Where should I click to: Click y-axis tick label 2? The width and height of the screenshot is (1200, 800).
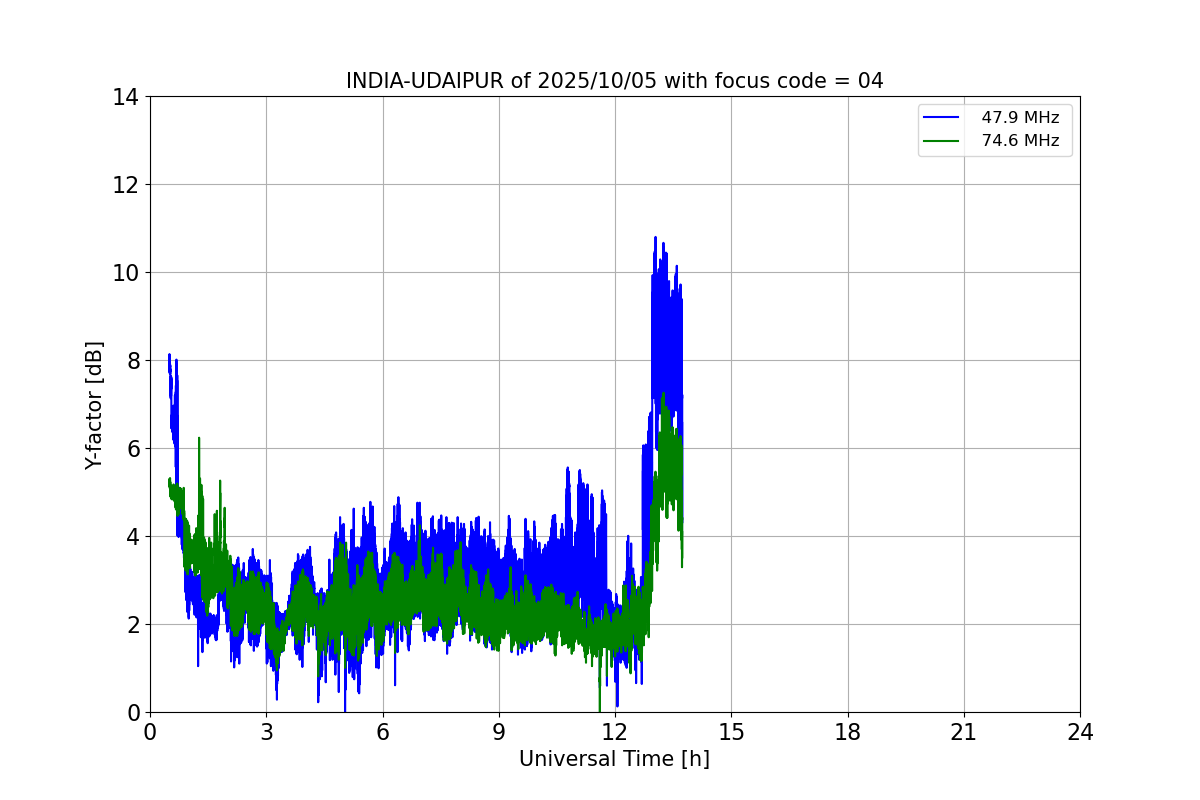point(133,625)
